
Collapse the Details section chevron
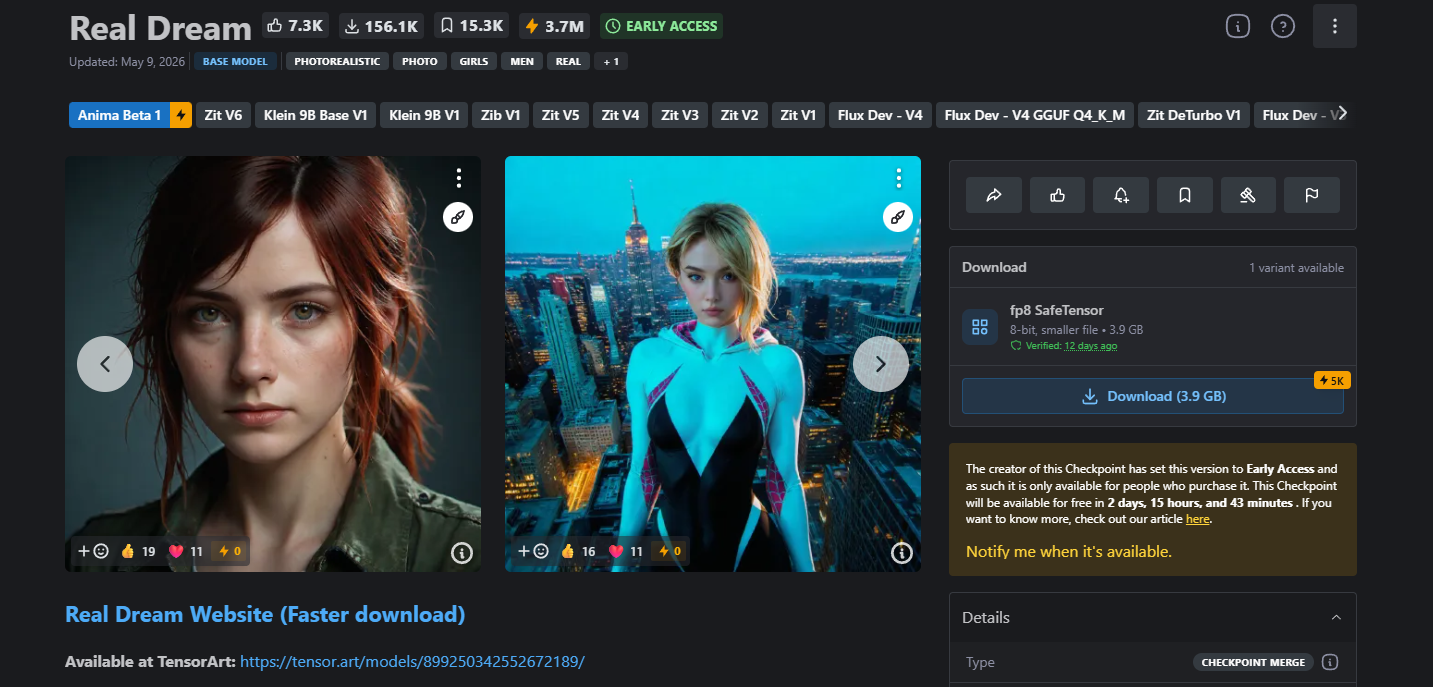(x=1336, y=618)
